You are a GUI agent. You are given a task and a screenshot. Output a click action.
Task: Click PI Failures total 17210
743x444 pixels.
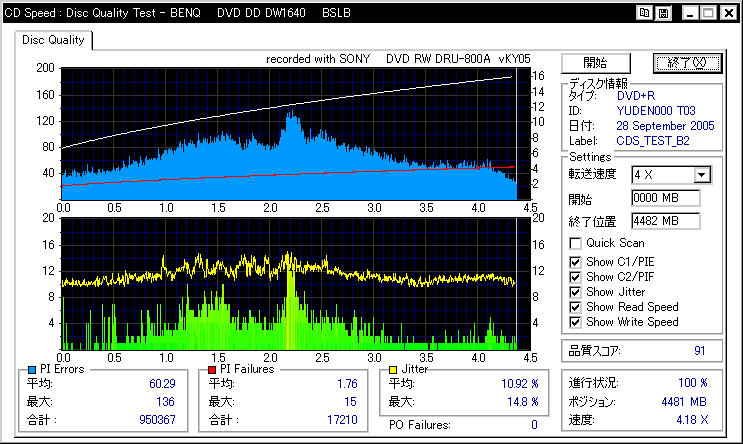tap(342, 420)
